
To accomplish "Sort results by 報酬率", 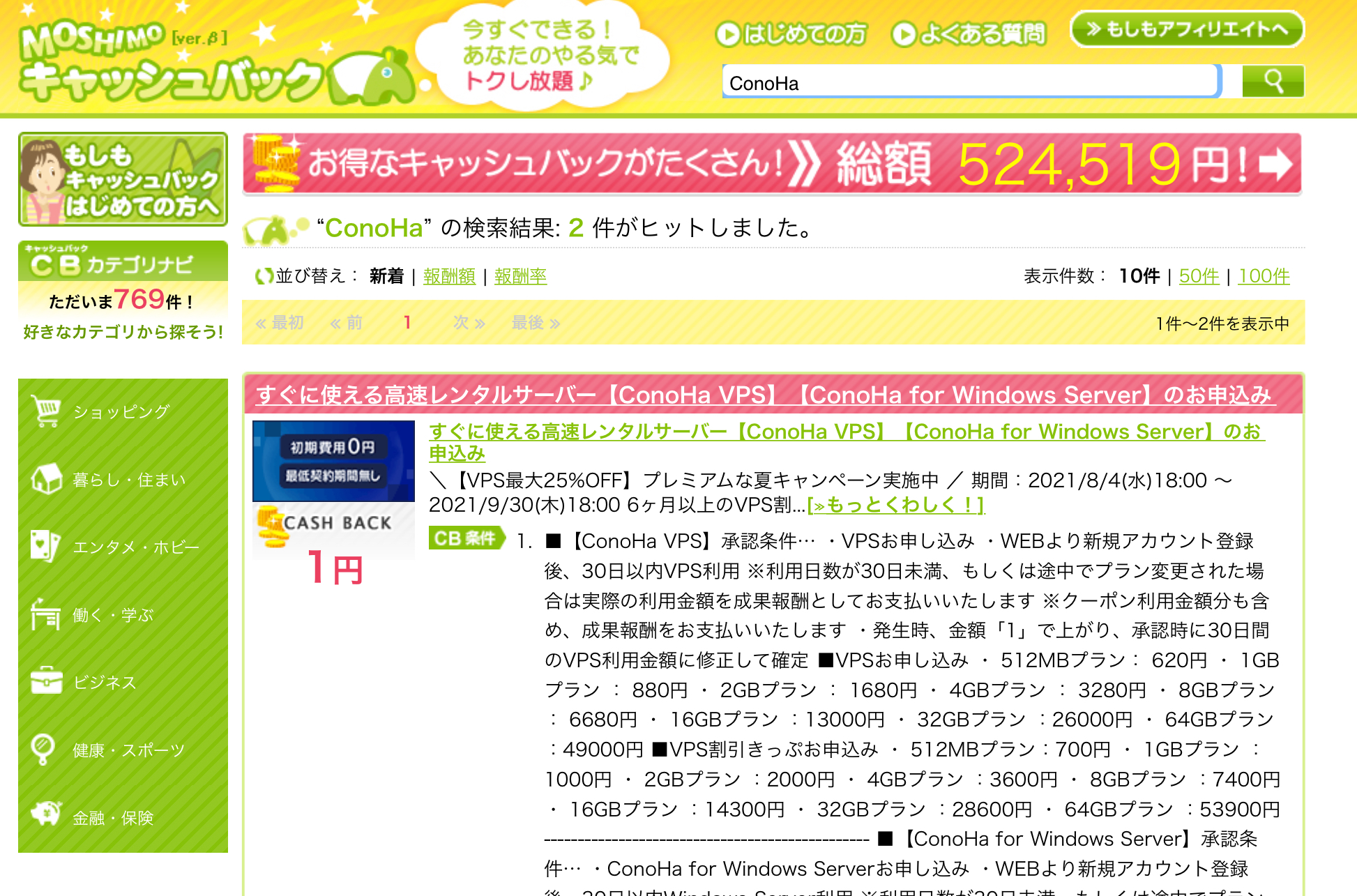I will [520, 276].
